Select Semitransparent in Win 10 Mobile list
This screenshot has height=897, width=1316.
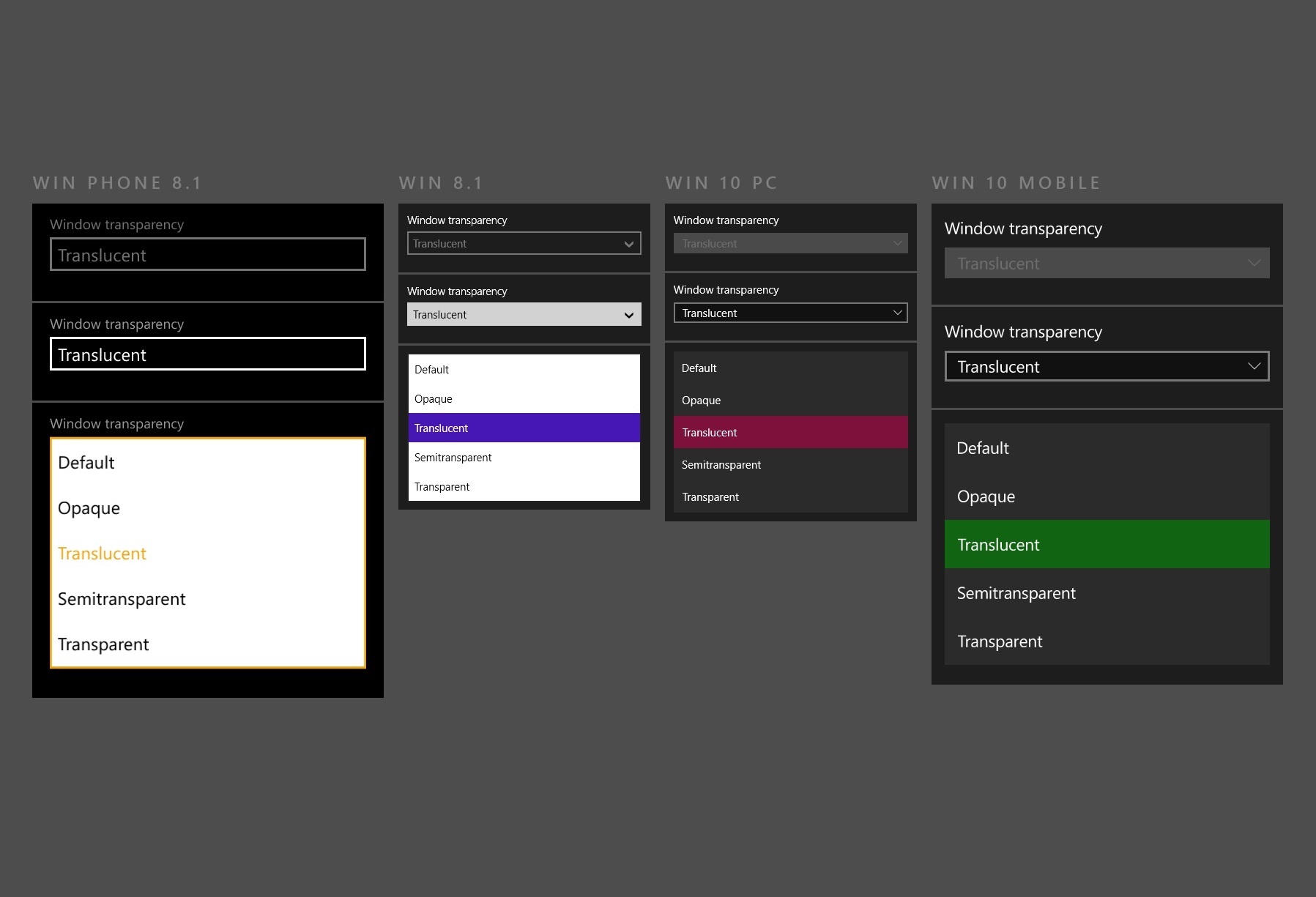click(x=1107, y=593)
